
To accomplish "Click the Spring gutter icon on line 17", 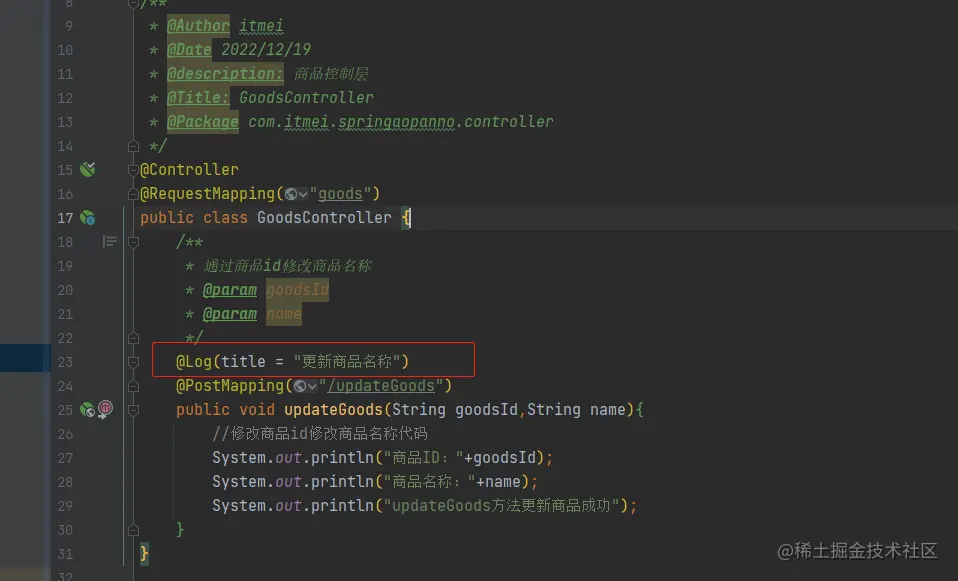I will tap(88, 217).
